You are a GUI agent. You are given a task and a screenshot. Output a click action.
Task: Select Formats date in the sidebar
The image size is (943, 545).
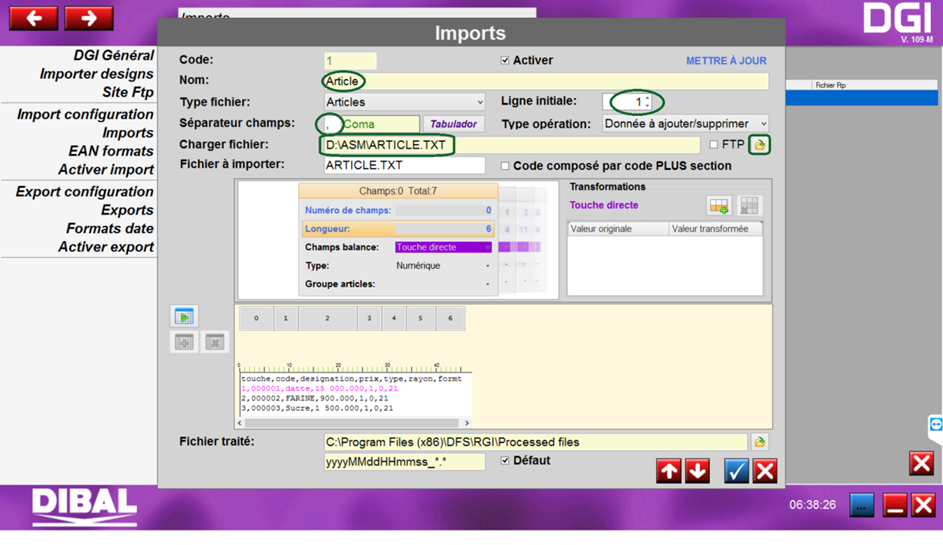pyautogui.click(x=110, y=228)
